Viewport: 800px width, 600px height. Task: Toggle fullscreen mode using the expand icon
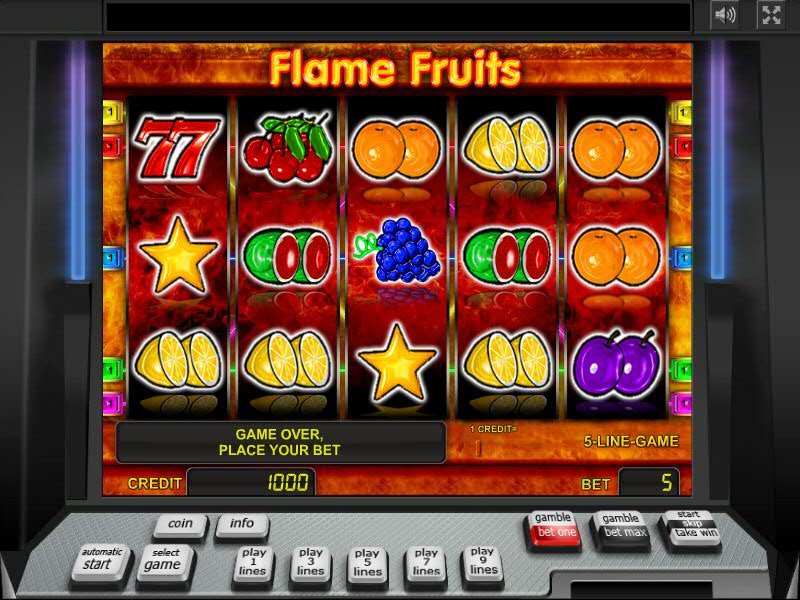771,15
